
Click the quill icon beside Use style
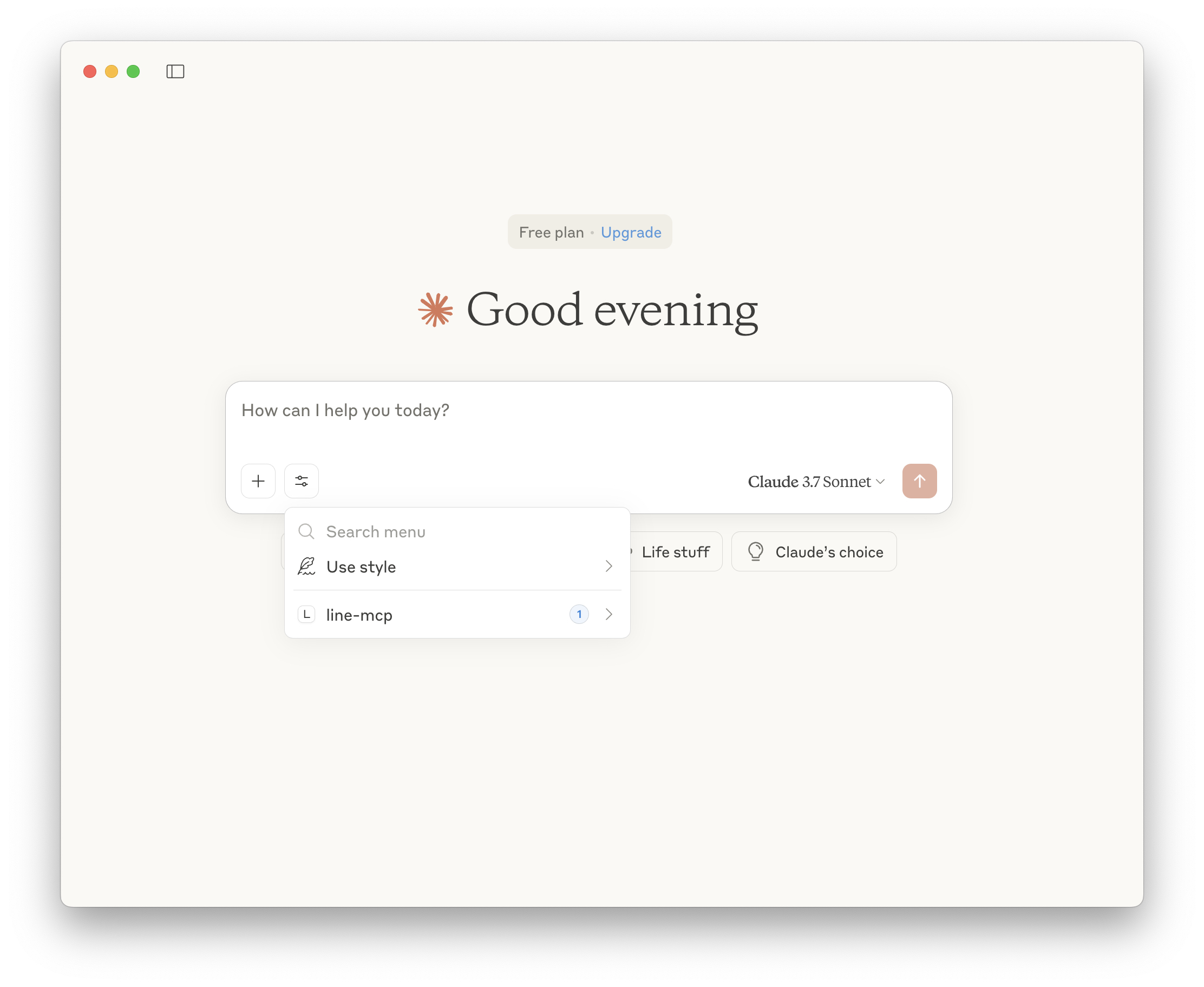click(x=306, y=566)
